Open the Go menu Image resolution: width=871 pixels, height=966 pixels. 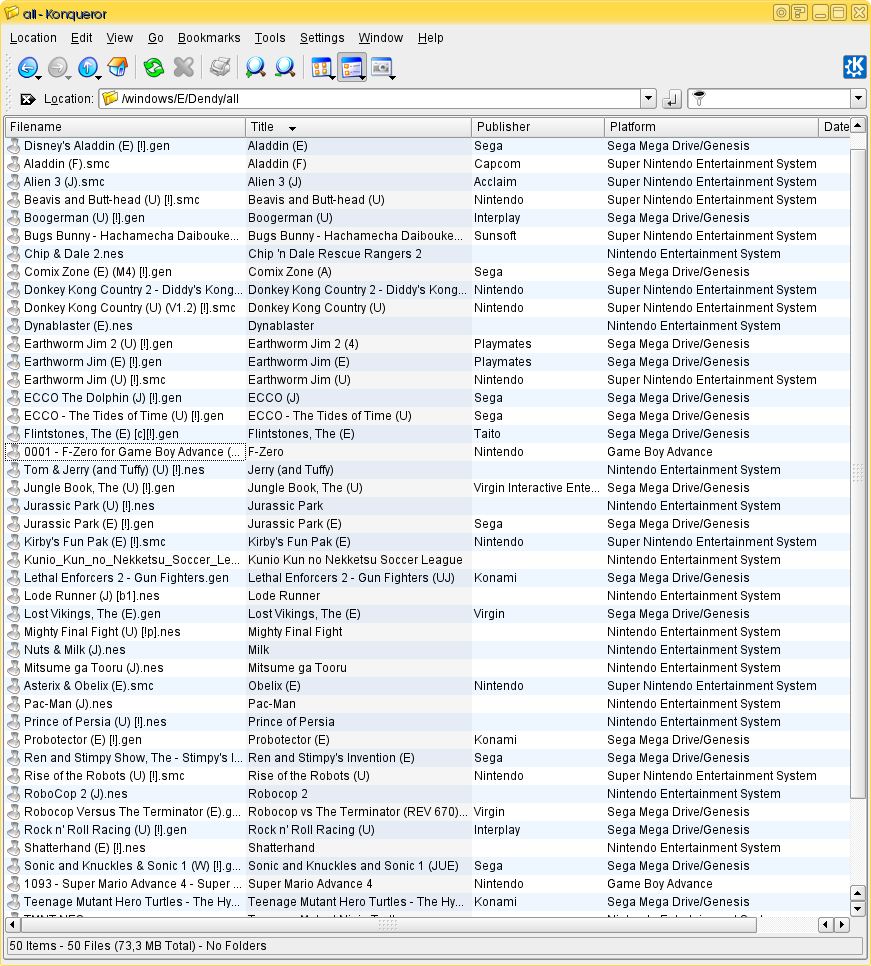point(155,38)
